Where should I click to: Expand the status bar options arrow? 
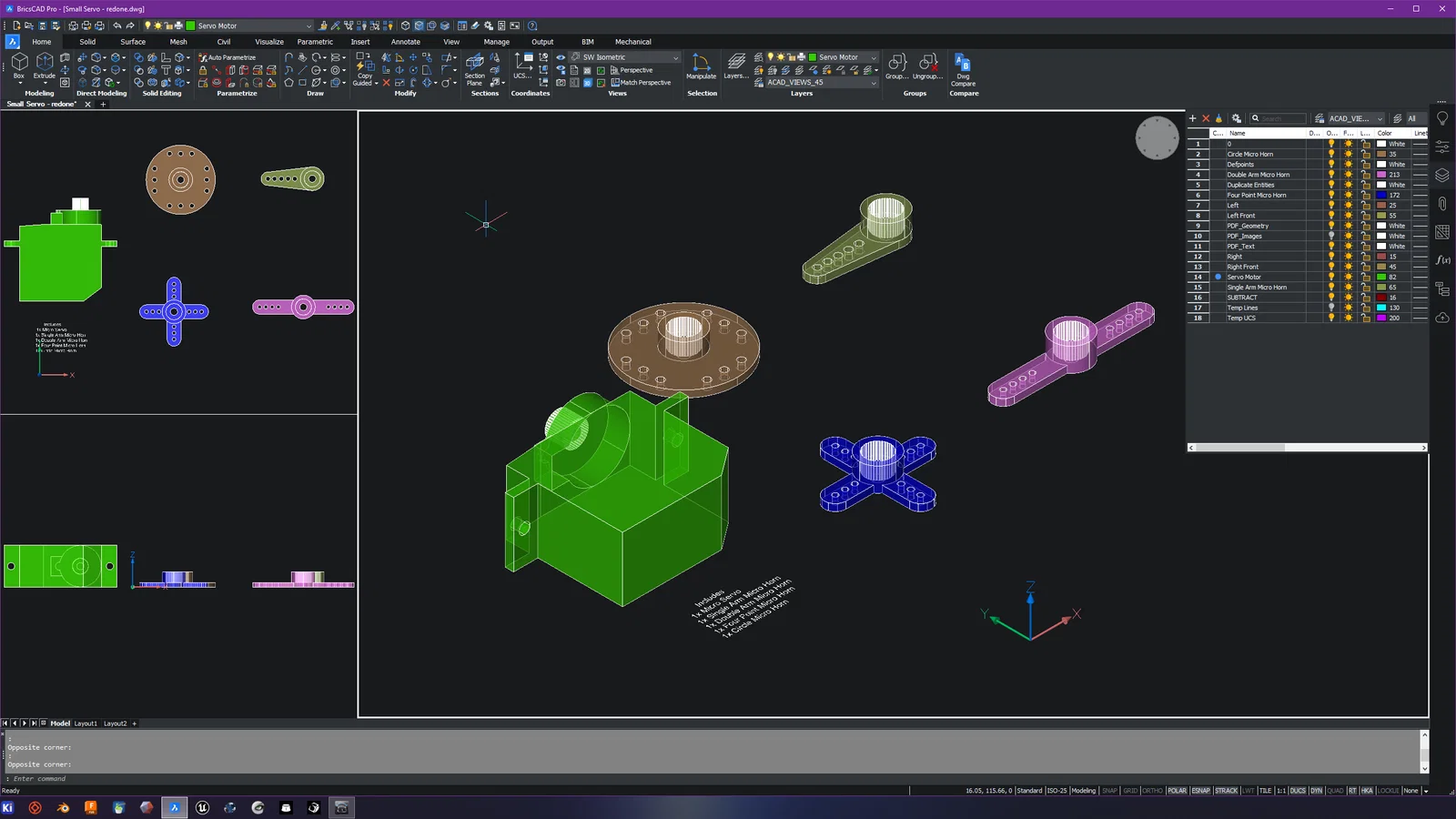[x=1426, y=791]
